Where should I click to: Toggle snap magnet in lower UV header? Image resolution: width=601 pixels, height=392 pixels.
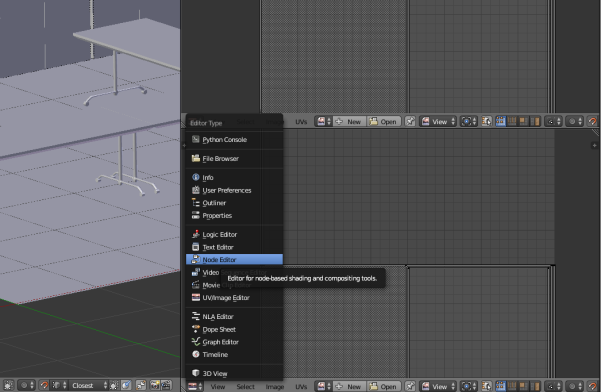[x=593, y=386]
